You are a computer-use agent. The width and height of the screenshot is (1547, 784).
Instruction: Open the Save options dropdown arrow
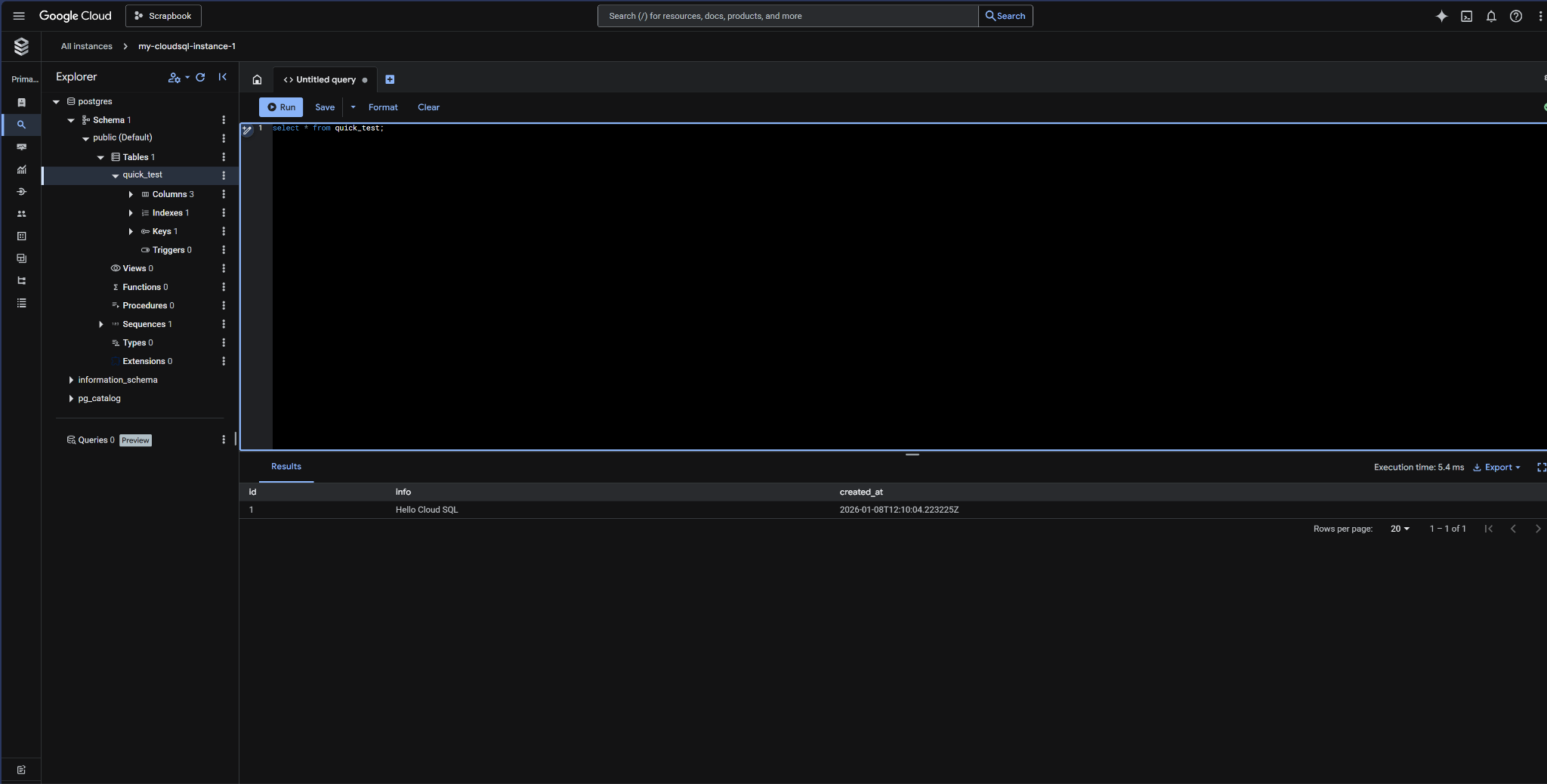353,107
